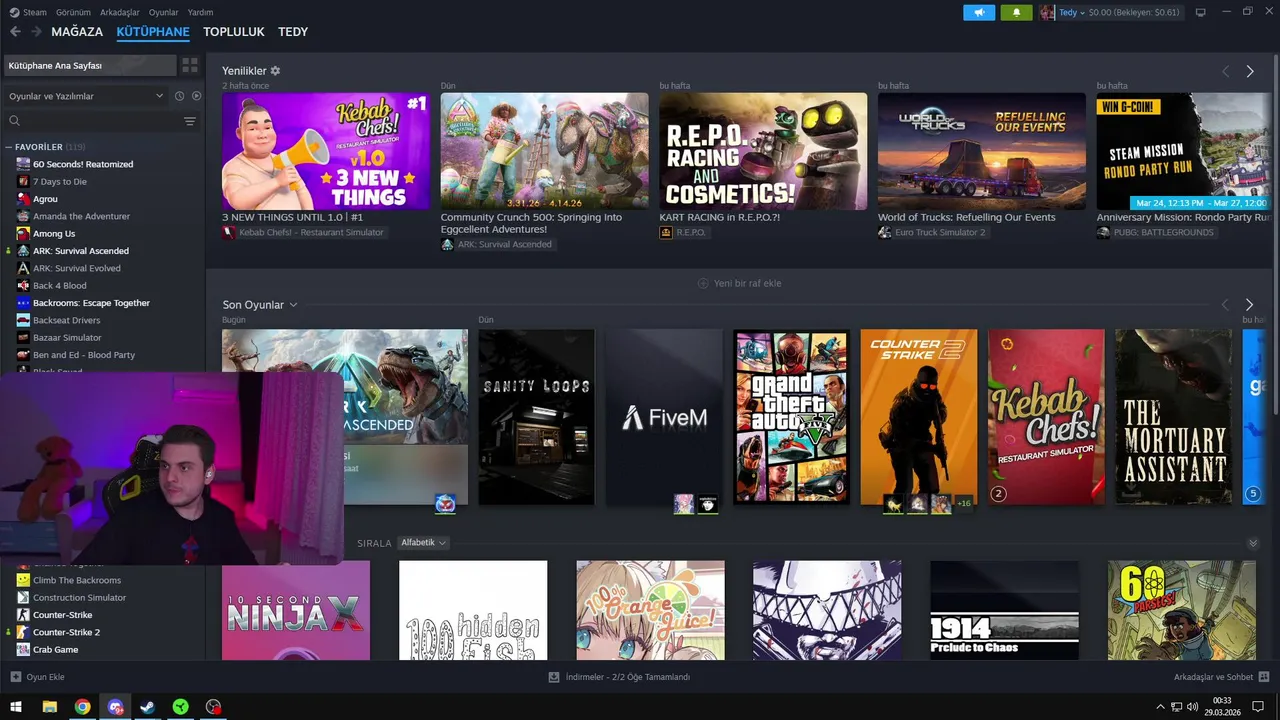Click the recent activity clock filter icon
This screenshot has width=1280, height=720.
coord(180,96)
